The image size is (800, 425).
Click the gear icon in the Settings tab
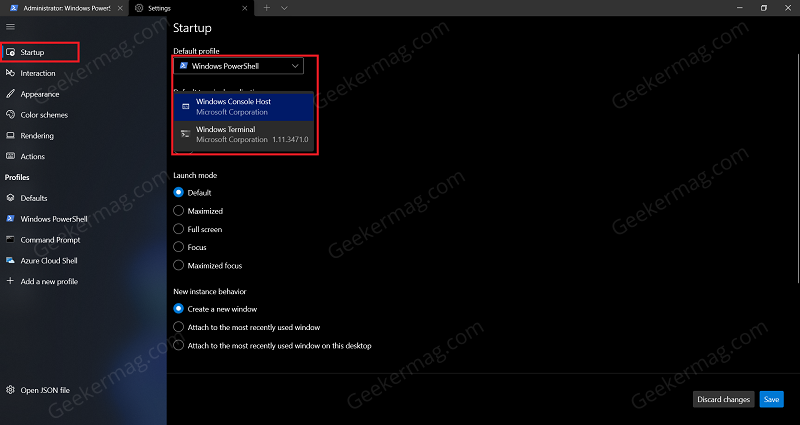139,8
